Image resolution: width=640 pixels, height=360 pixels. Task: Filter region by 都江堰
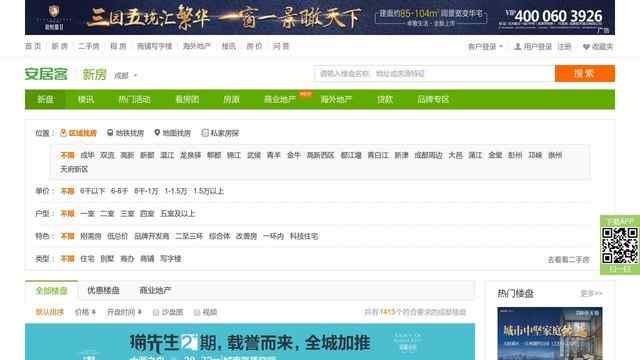(x=351, y=155)
